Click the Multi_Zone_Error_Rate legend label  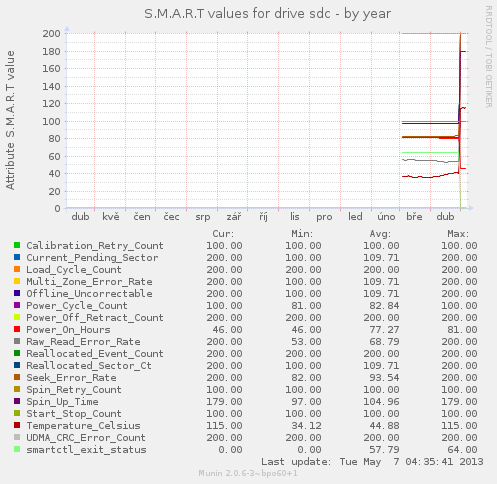[x=89, y=282]
